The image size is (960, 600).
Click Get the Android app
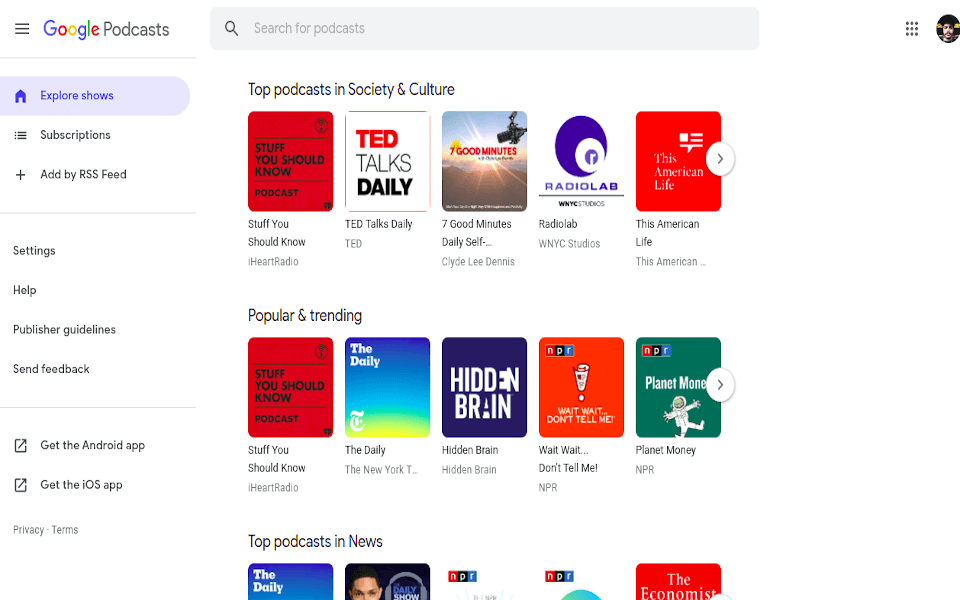pos(92,446)
